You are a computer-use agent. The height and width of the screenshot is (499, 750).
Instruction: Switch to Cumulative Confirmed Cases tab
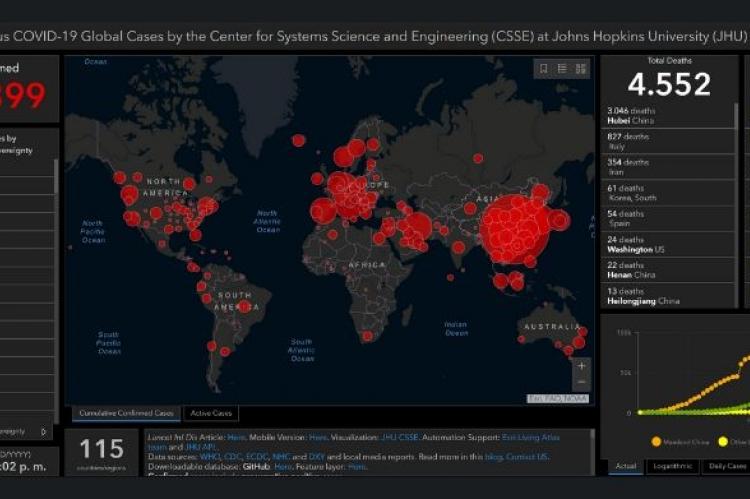pyautogui.click(x=126, y=413)
